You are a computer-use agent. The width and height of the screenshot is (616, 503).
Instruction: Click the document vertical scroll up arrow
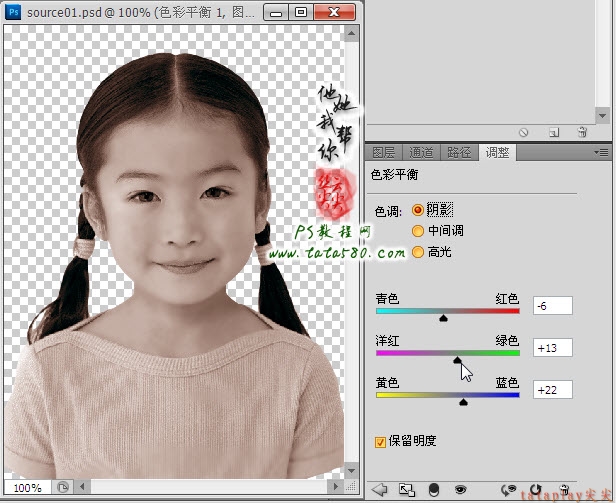(x=351, y=34)
